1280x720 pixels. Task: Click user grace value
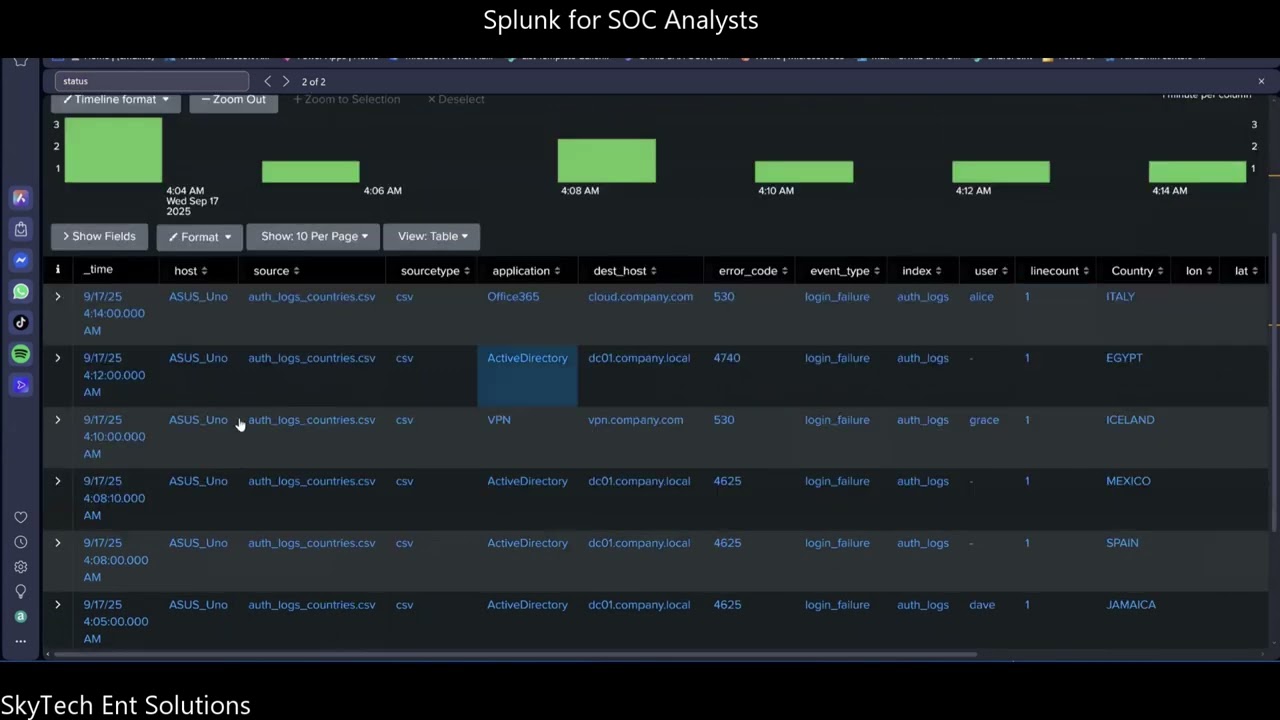coord(984,420)
